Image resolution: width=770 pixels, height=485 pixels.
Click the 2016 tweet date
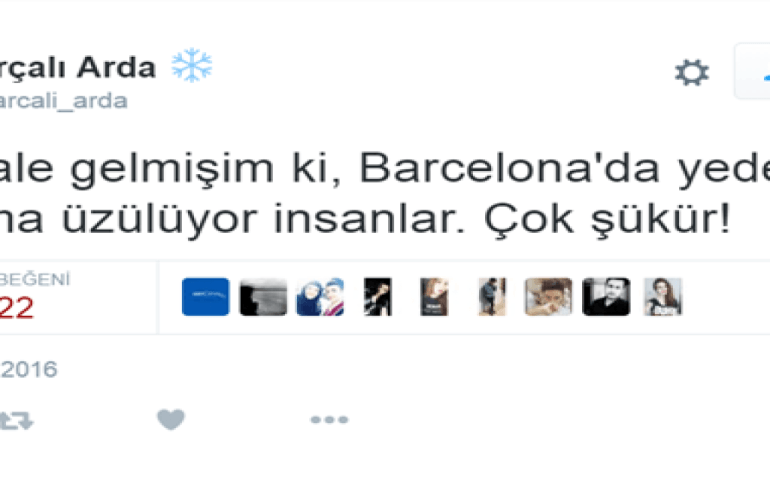(x=29, y=370)
